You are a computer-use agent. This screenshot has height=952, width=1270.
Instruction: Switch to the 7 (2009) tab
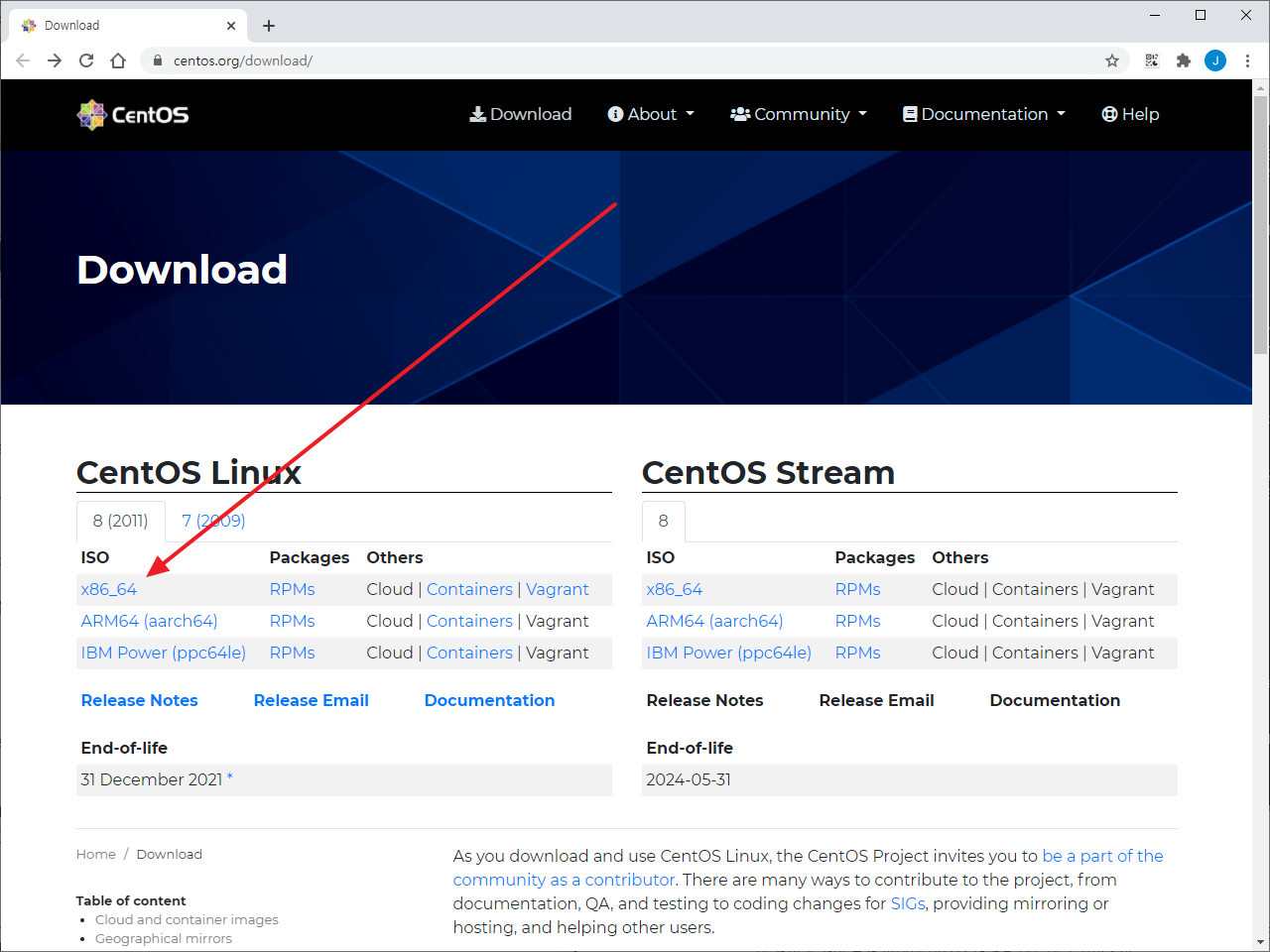213,521
